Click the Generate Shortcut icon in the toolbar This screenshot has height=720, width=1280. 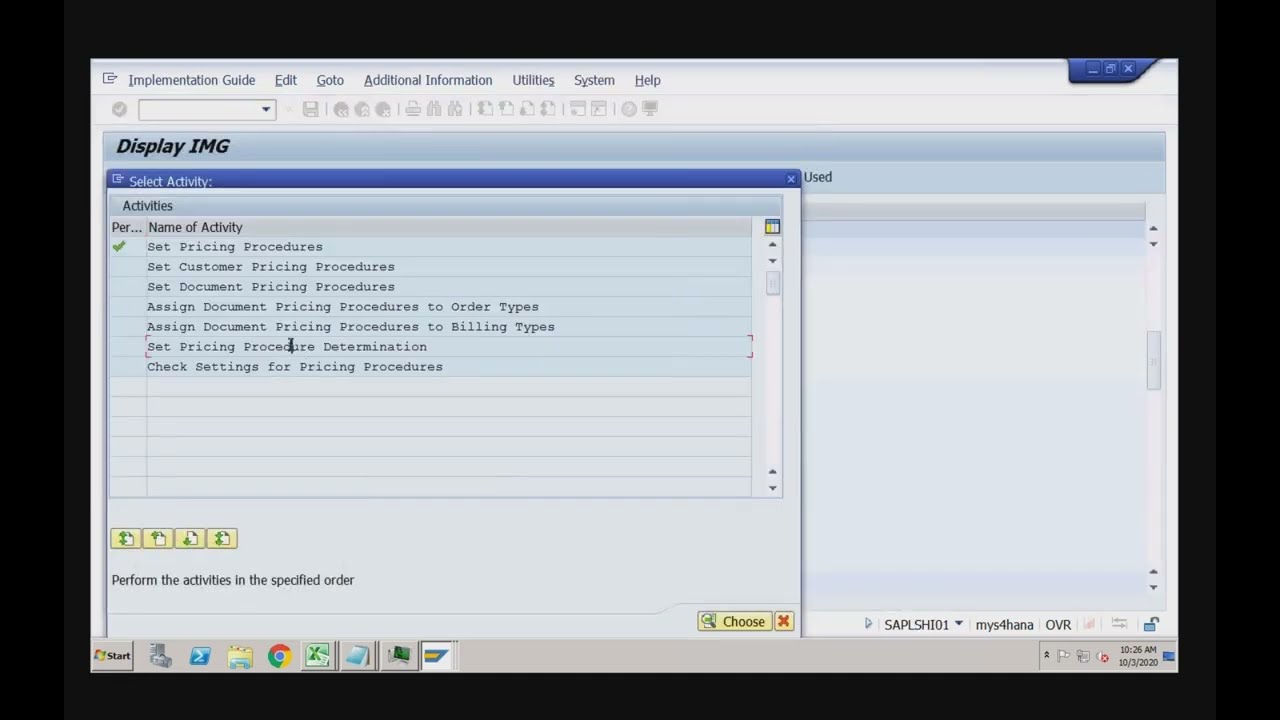[599, 109]
